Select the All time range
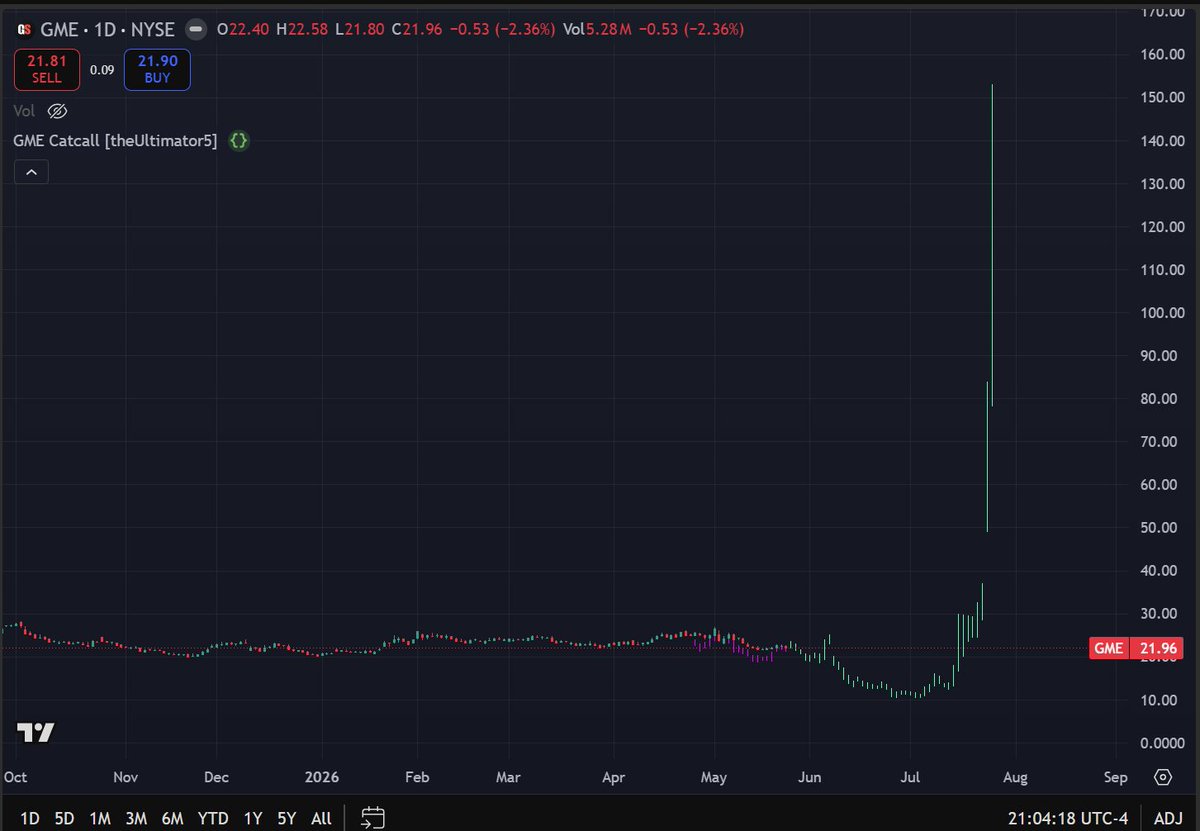Image resolution: width=1200 pixels, height=831 pixels. 321,818
